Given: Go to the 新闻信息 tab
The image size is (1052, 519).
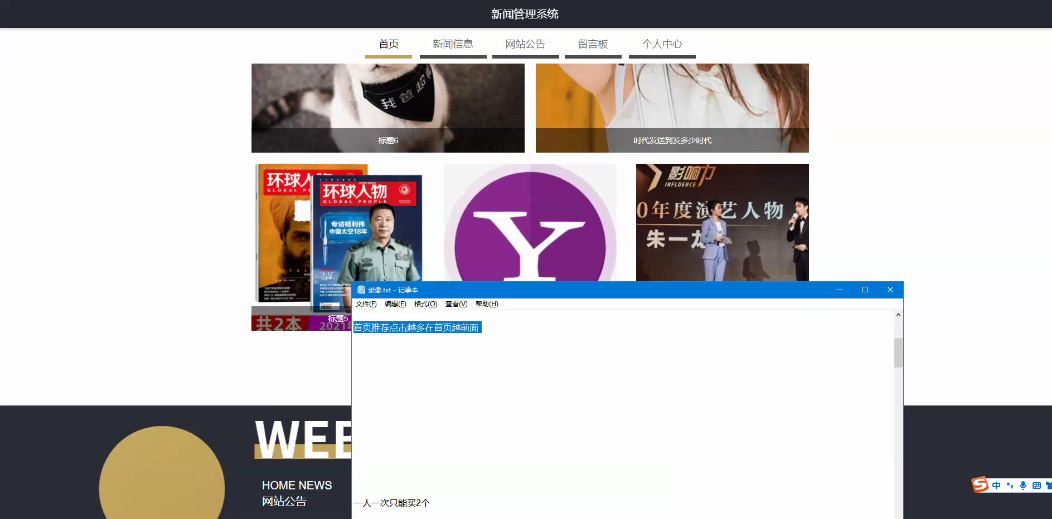Looking at the screenshot, I should pos(453,44).
